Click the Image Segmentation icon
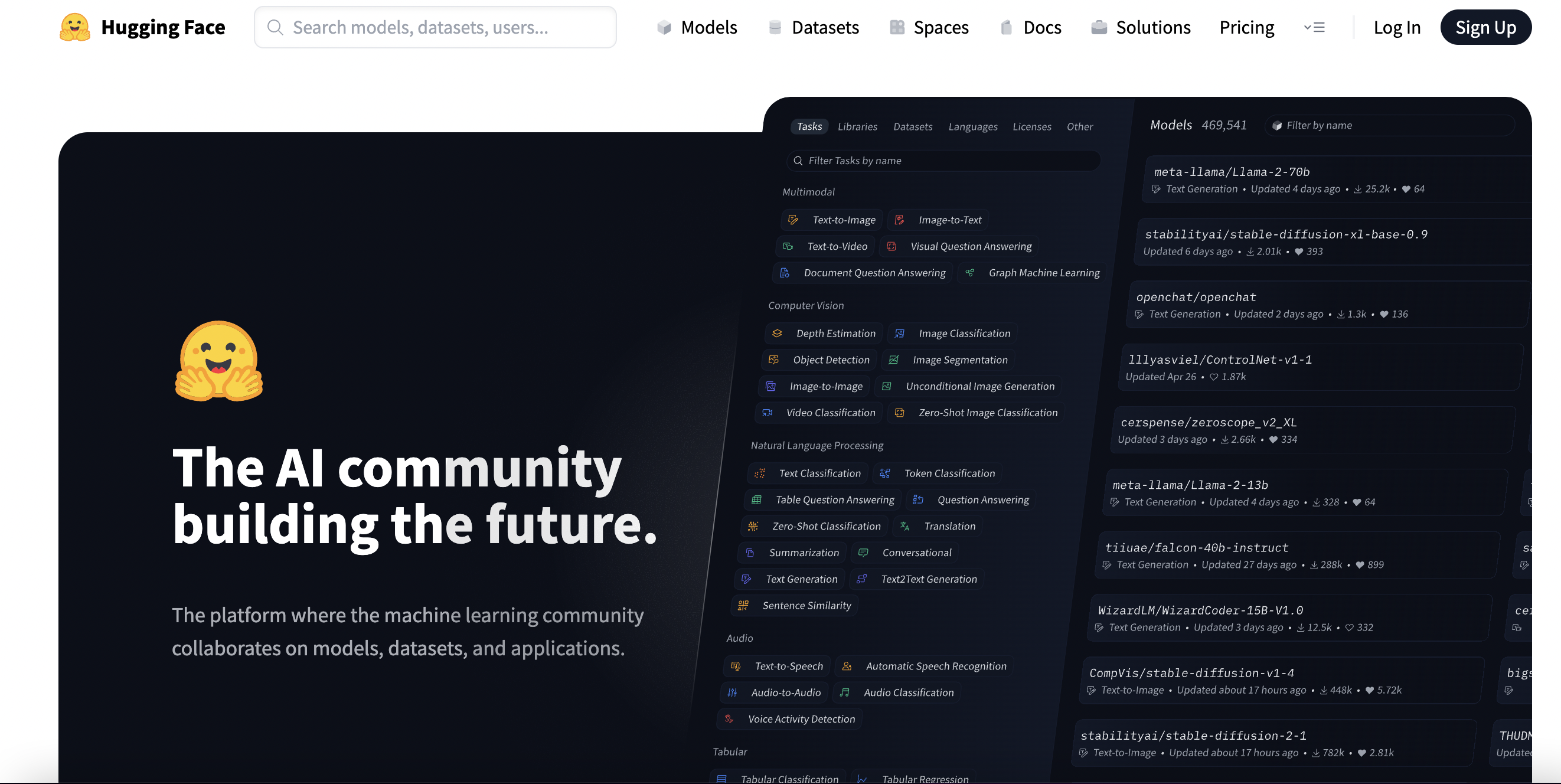The height and width of the screenshot is (784, 1561). pos(893,360)
